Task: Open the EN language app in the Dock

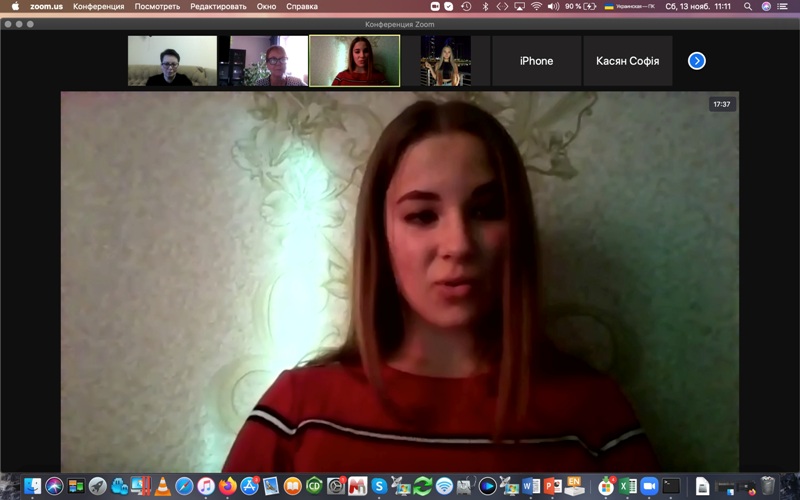Action: (x=574, y=486)
